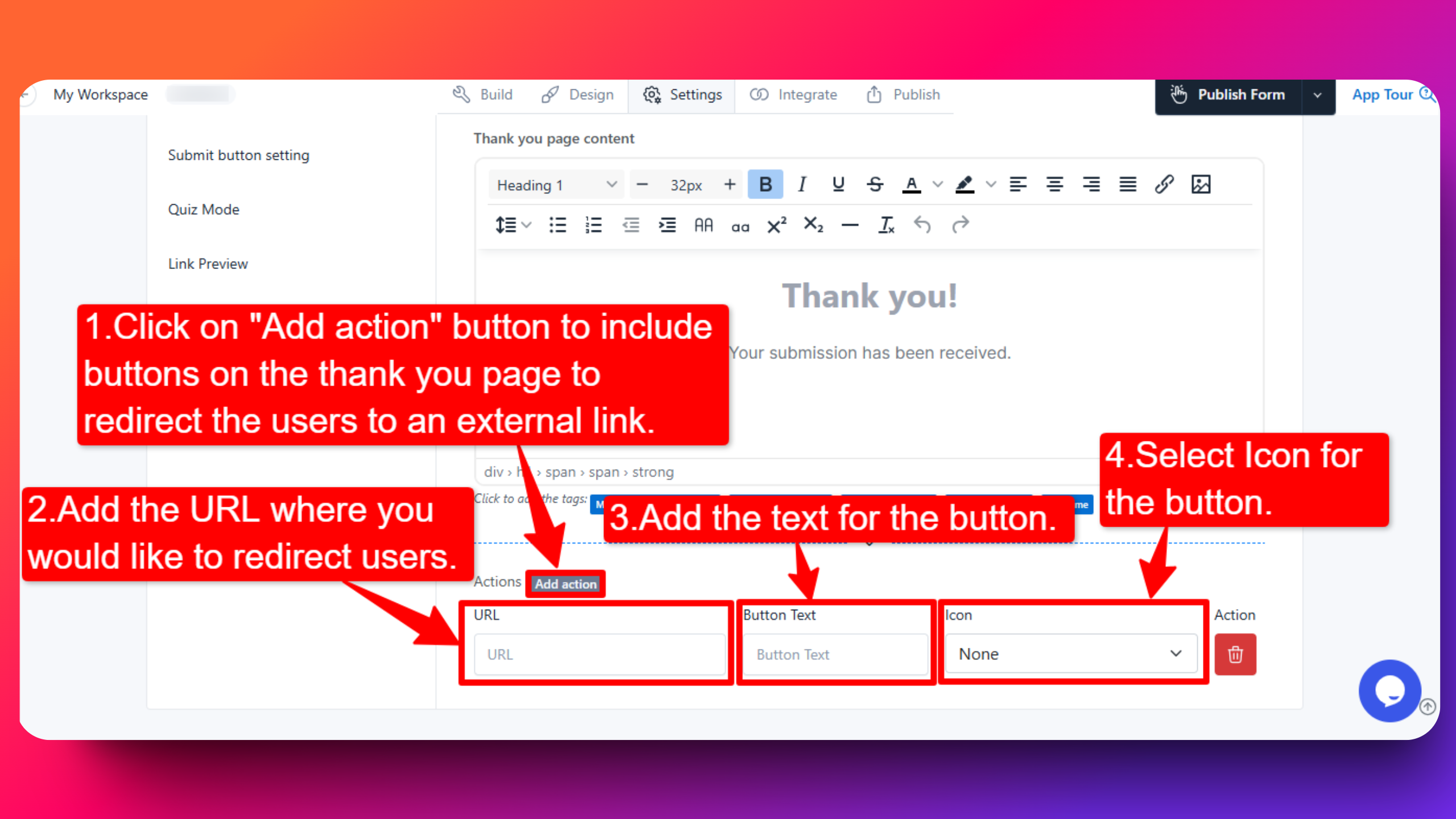Screen dimensions: 1456x819
Task: Start the App Tour
Action: [x=1393, y=94]
